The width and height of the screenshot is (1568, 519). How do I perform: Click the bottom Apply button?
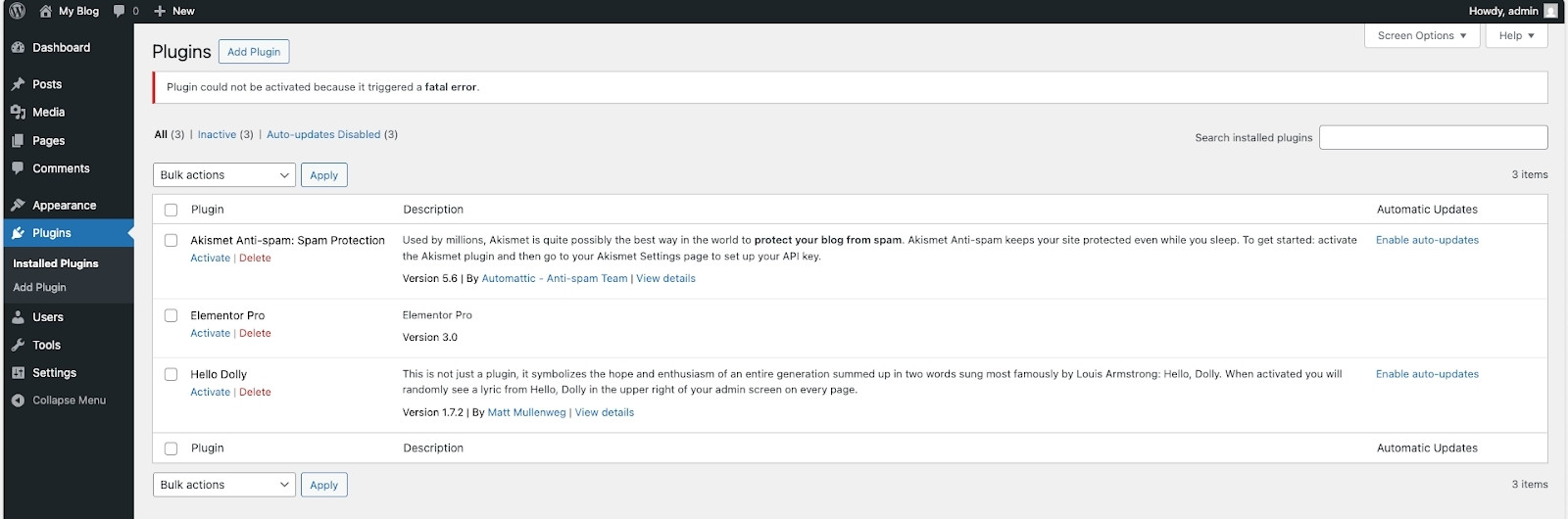(324, 485)
